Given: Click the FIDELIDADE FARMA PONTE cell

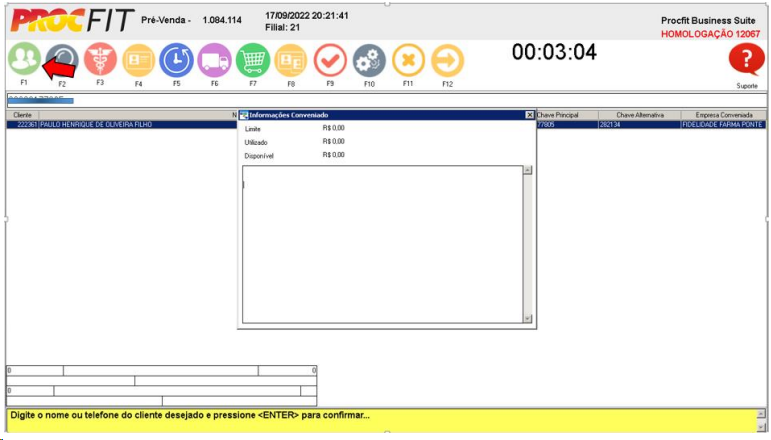Looking at the screenshot, I should (x=724, y=125).
